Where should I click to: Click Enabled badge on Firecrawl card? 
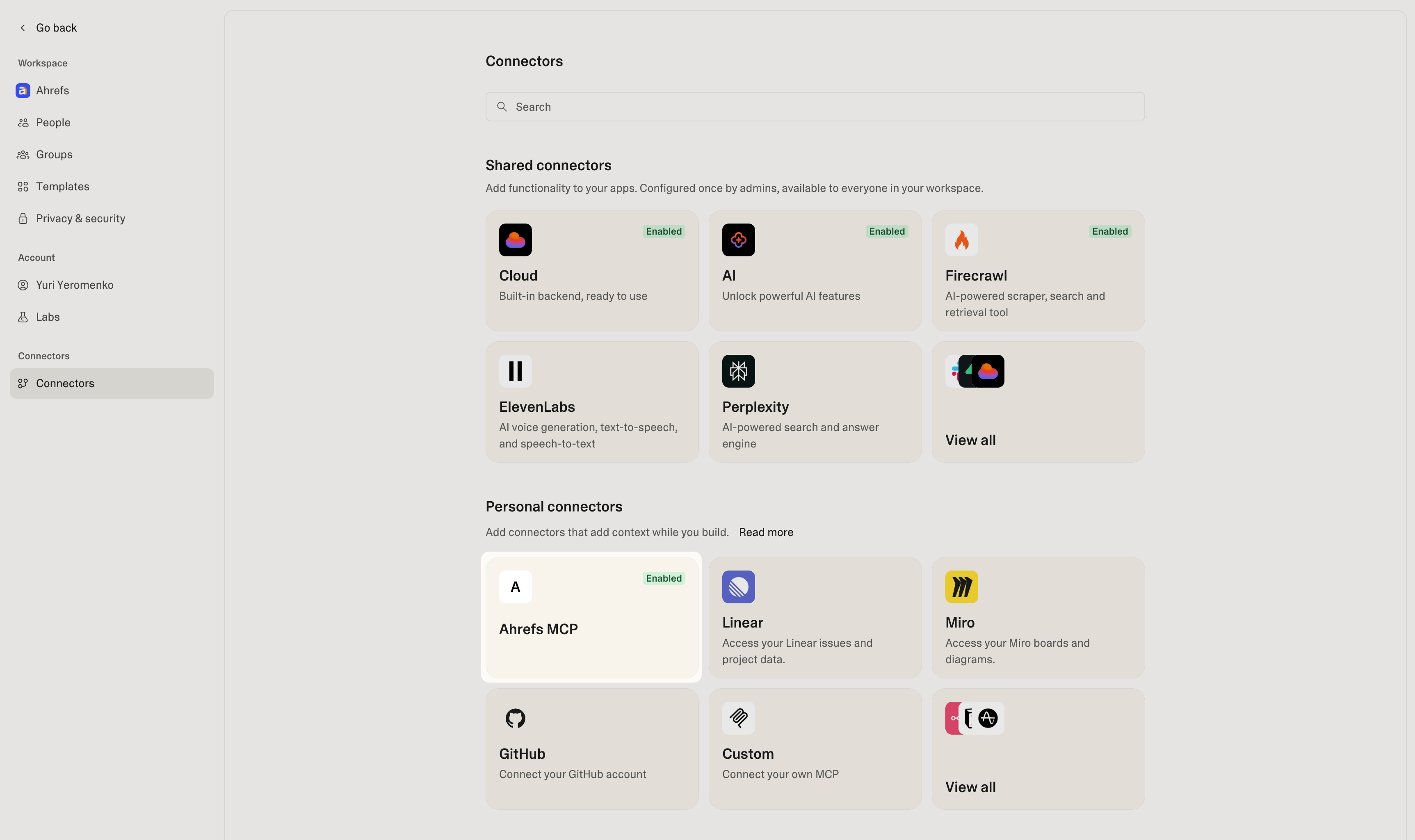1109,231
